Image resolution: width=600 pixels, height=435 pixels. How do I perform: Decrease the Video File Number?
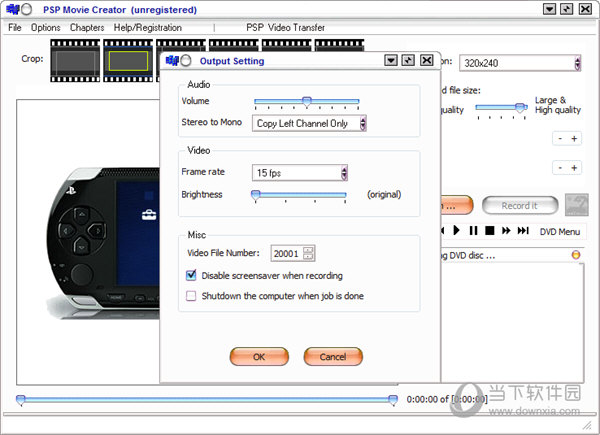[x=308, y=257]
